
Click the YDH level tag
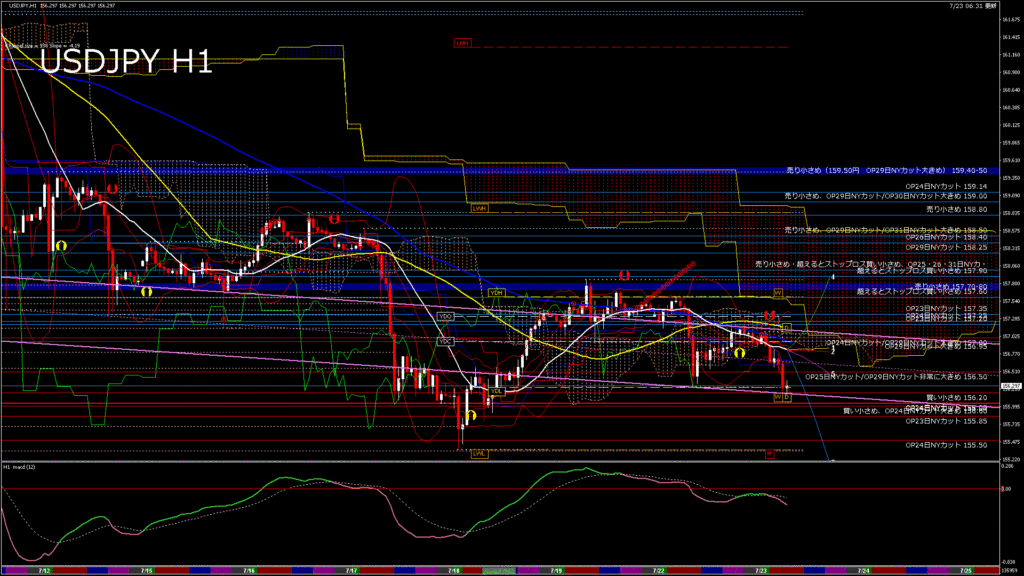tap(496, 292)
